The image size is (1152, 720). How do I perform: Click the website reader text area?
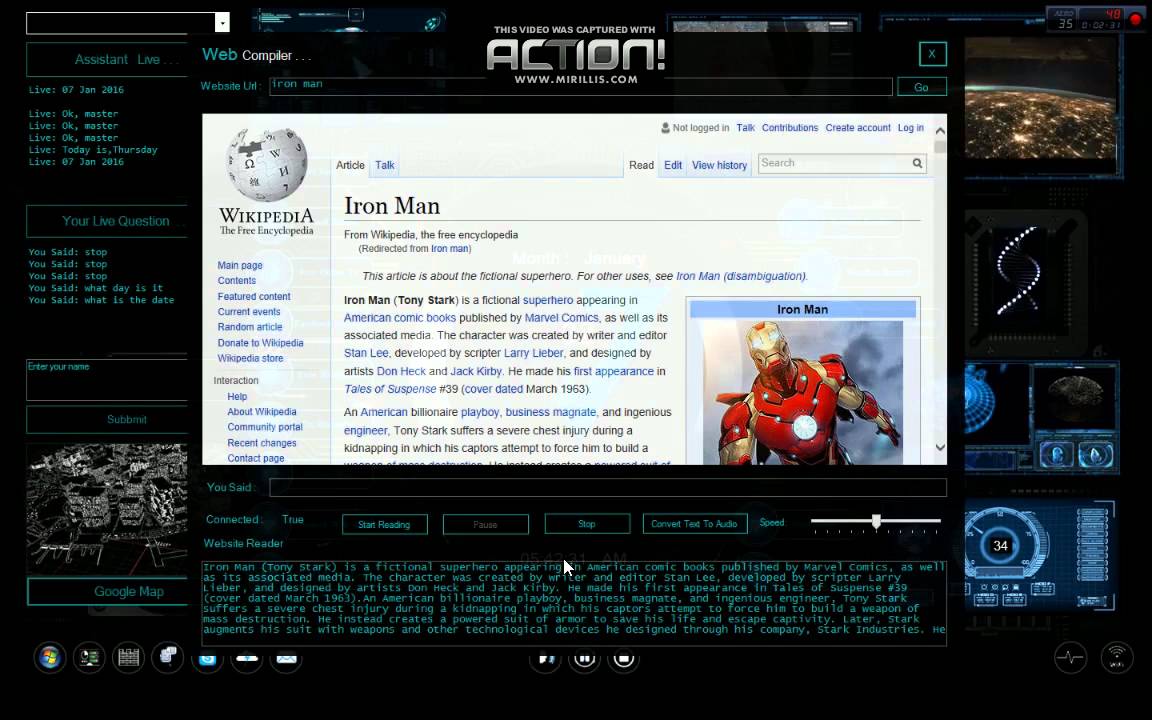coord(574,603)
